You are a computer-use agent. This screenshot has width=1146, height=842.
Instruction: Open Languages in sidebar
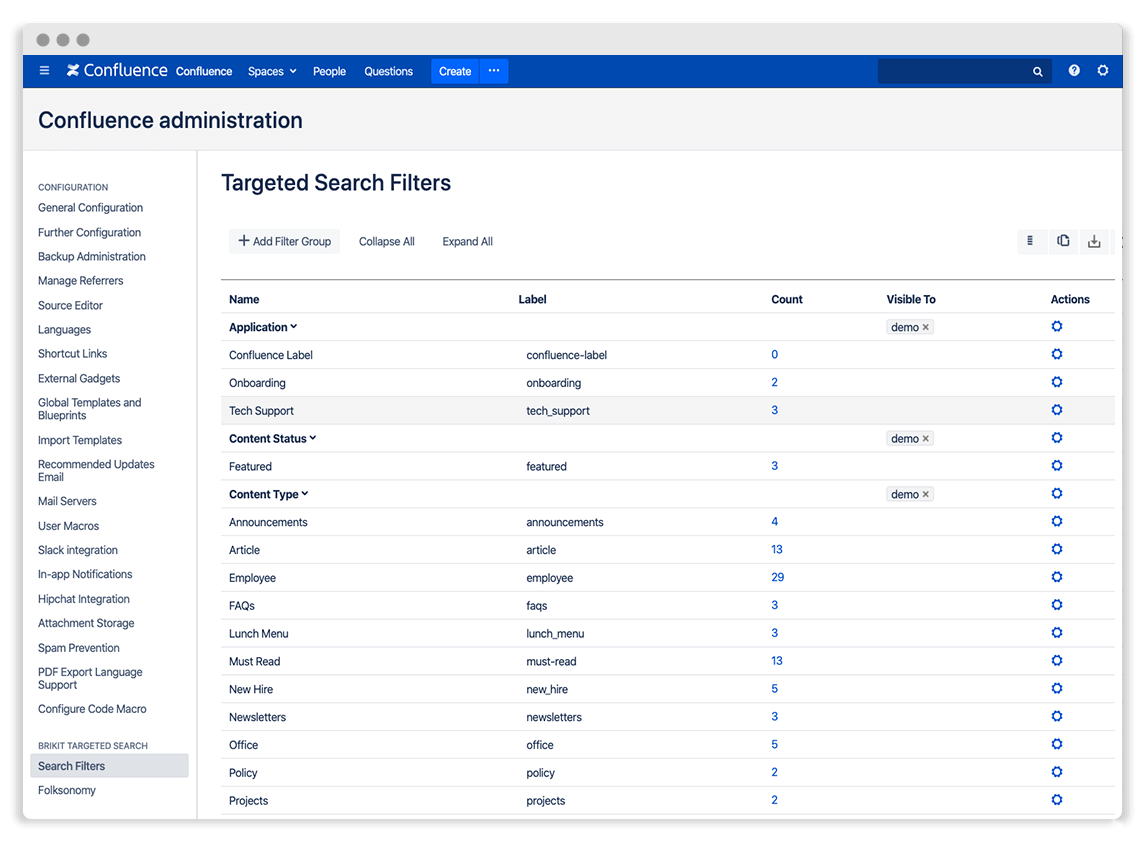coord(64,330)
